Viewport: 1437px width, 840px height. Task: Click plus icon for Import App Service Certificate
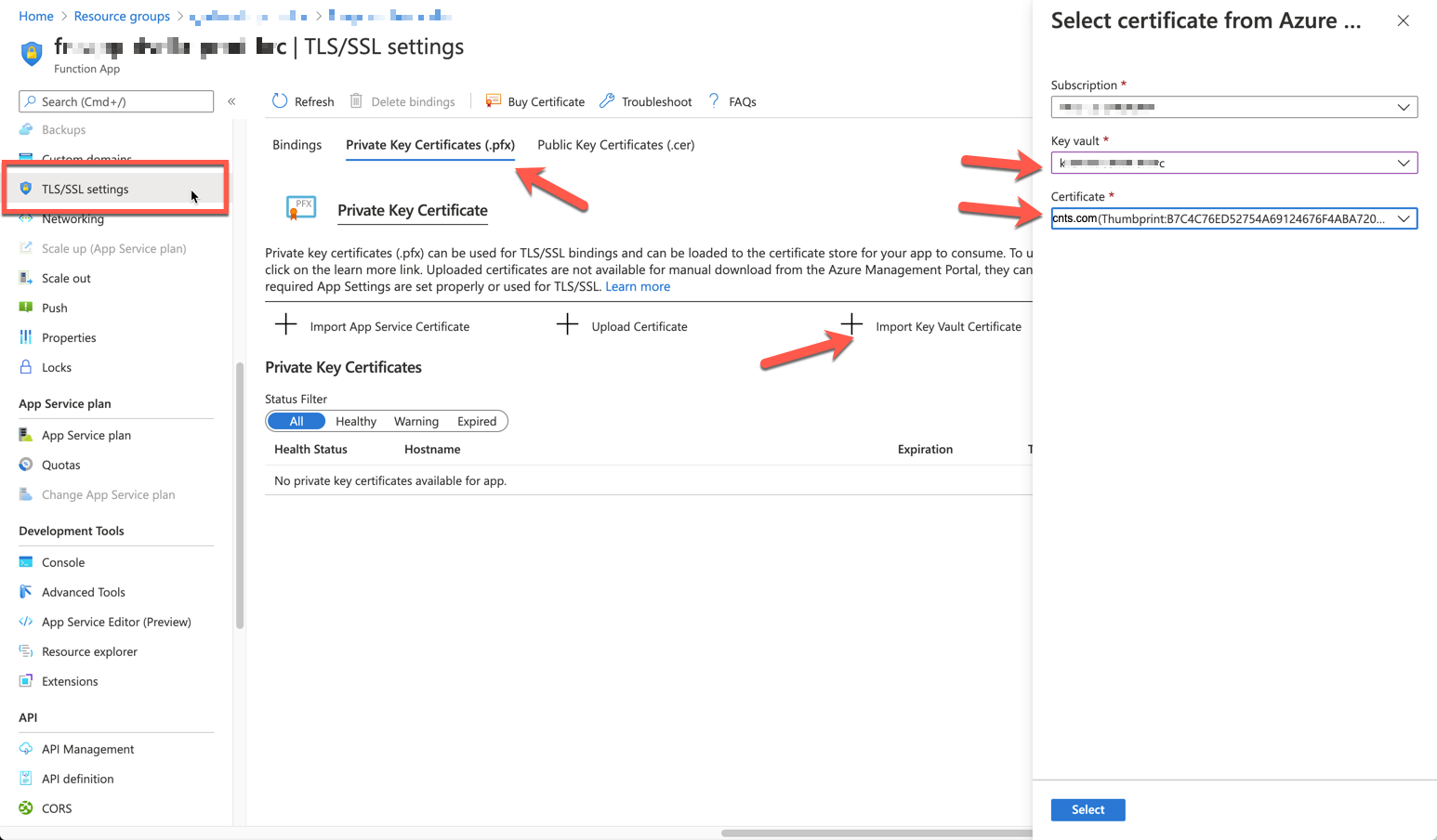click(286, 324)
